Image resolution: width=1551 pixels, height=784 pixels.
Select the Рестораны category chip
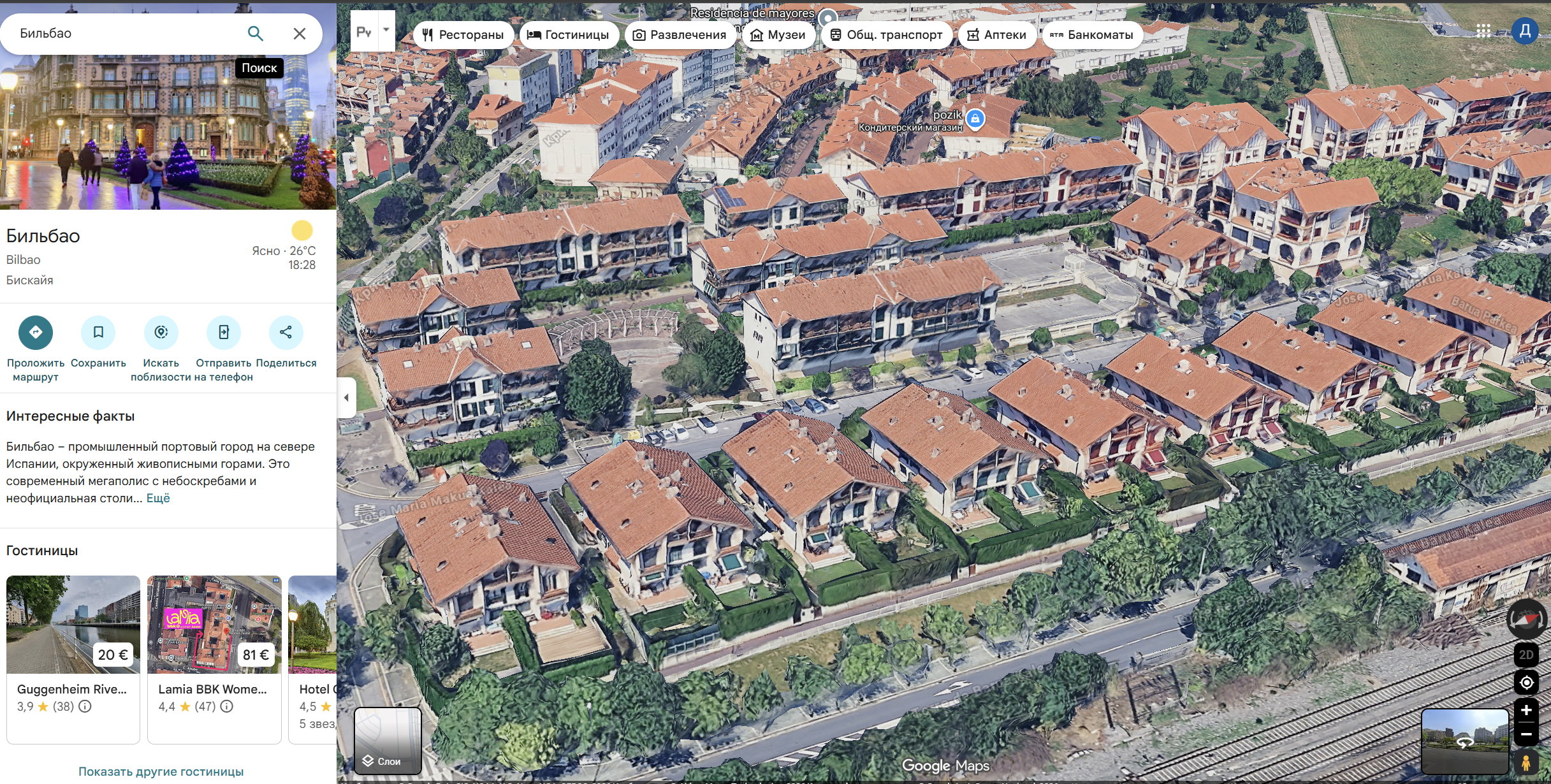pos(463,35)
